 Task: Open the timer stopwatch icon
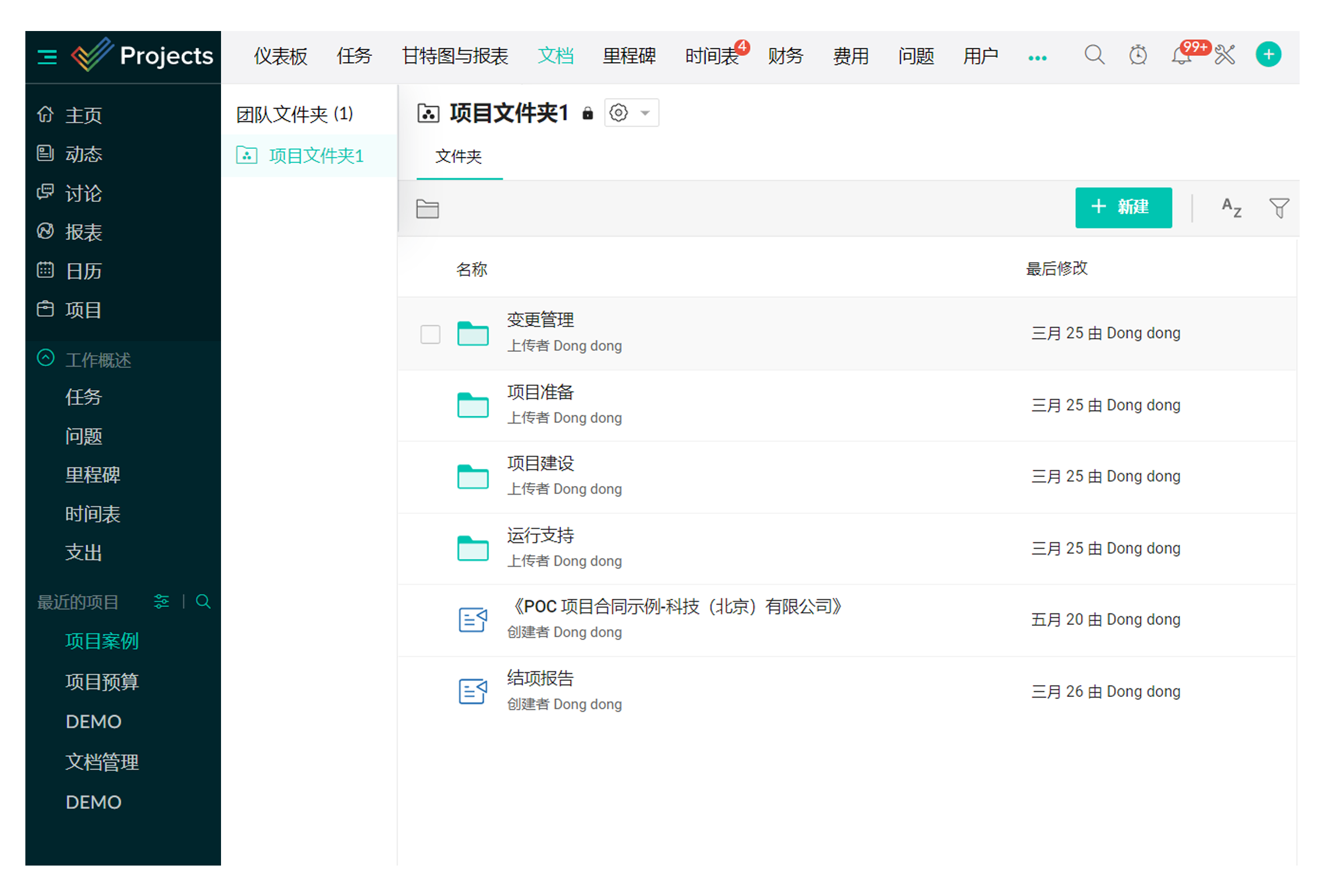coord(1137,55)
